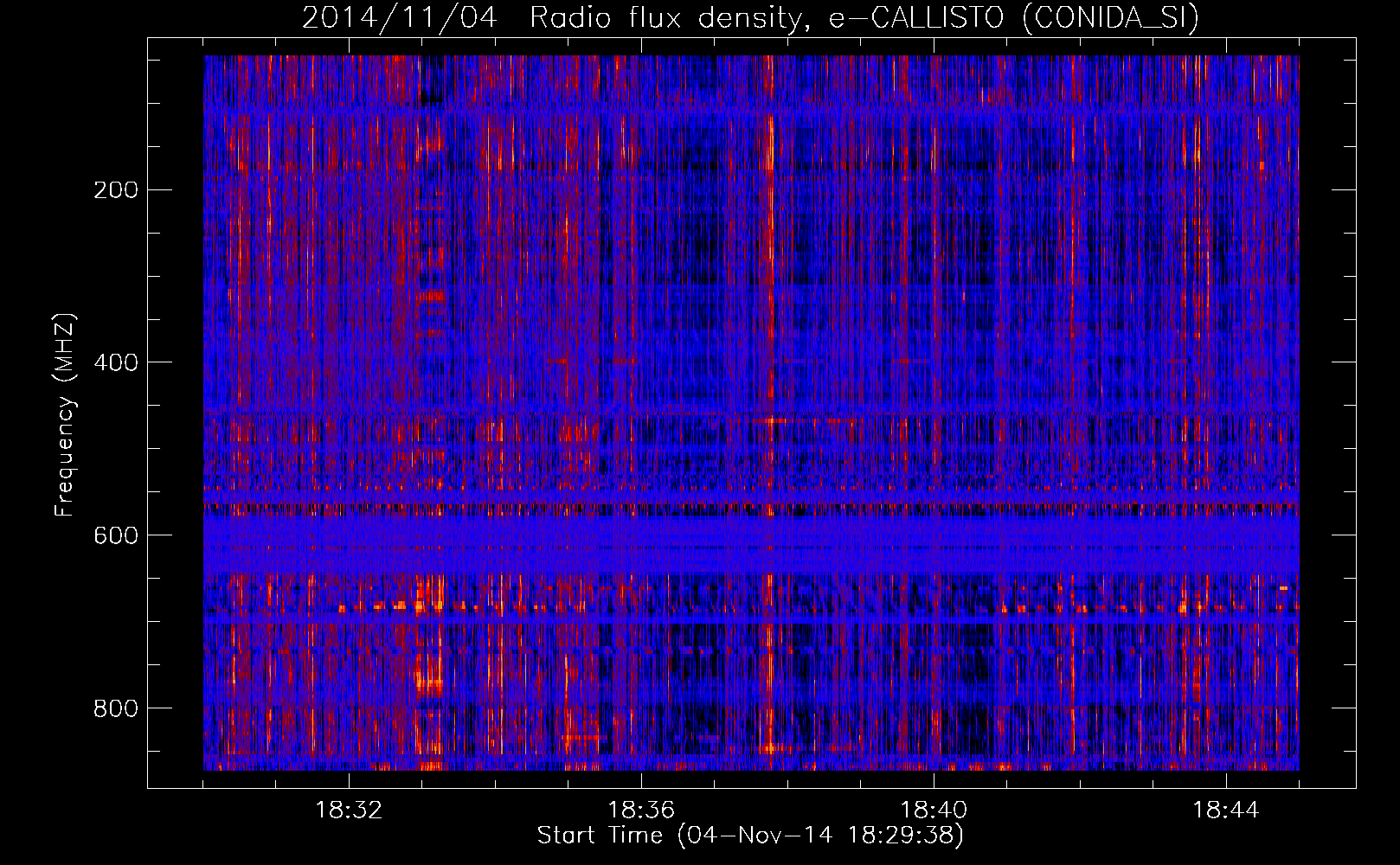Click the 18:36 time tick label

(x=641, y=811)
